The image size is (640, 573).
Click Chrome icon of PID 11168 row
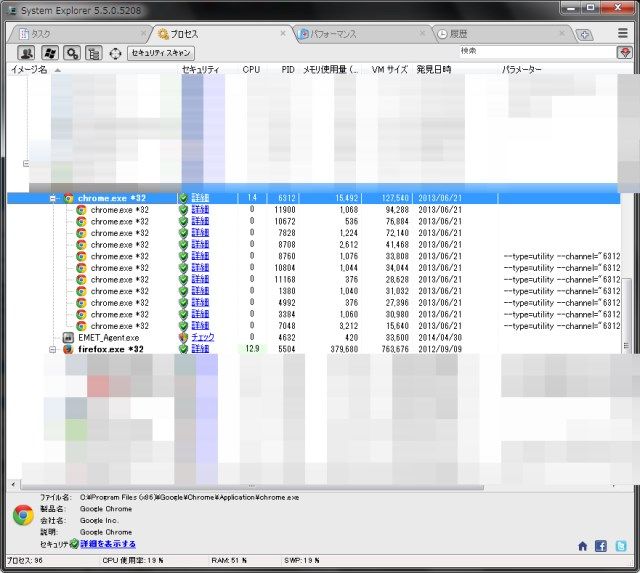tap(82, 280)
